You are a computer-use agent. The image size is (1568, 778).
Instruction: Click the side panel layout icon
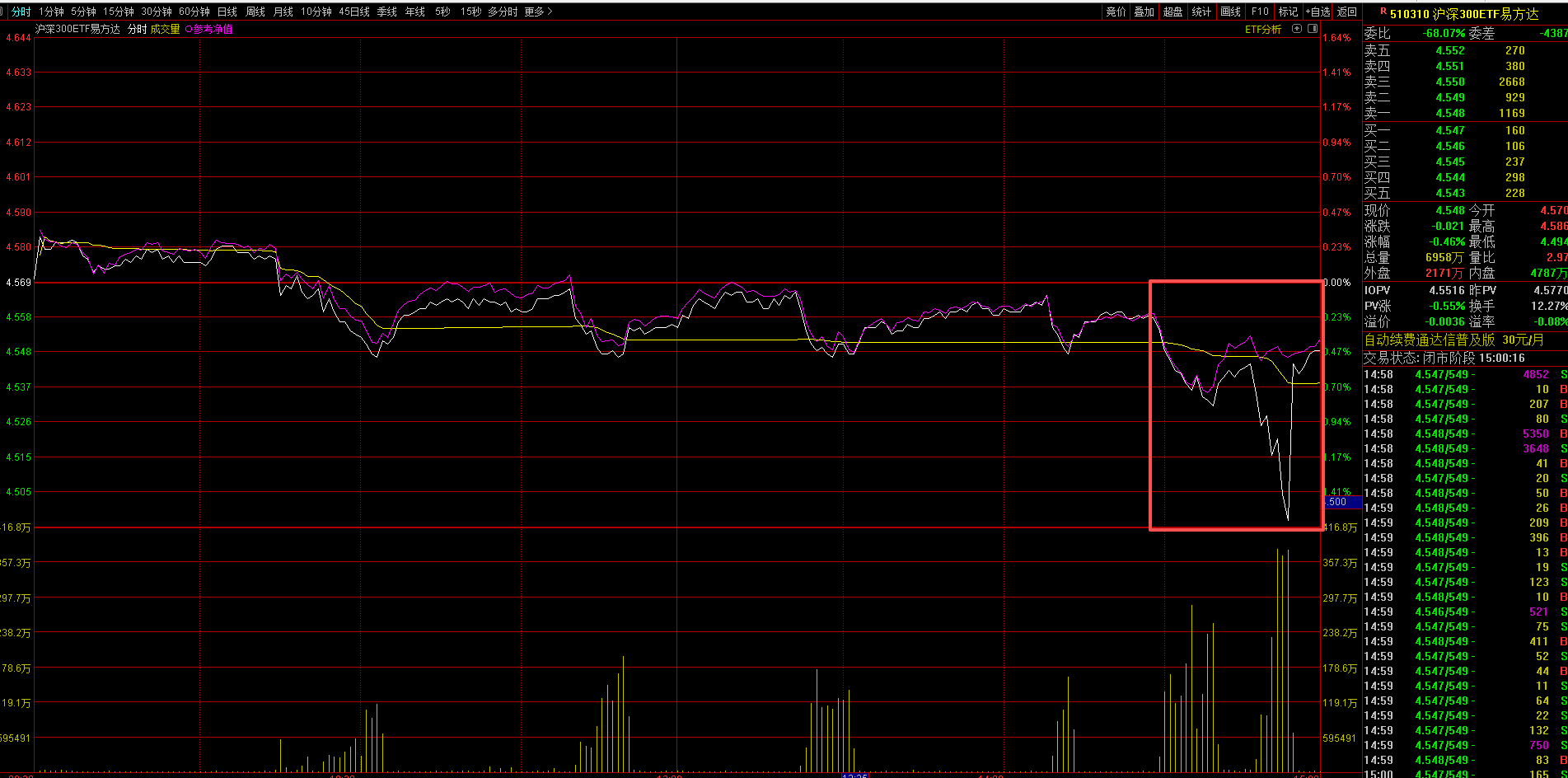coord(1313,29)
